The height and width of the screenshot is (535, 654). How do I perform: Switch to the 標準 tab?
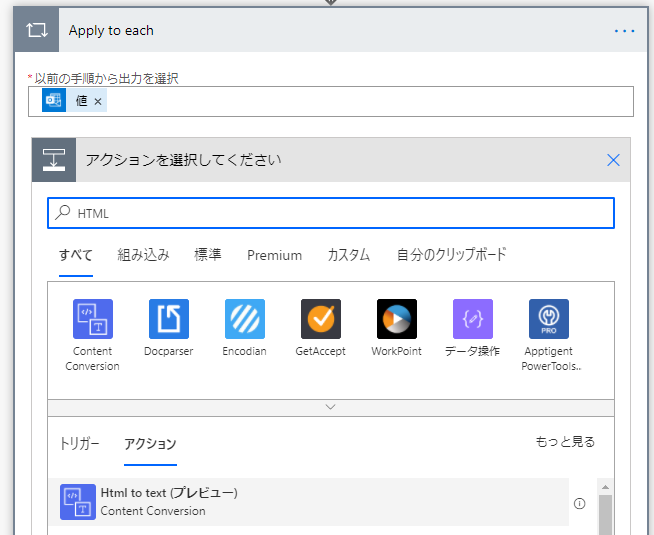208,255
